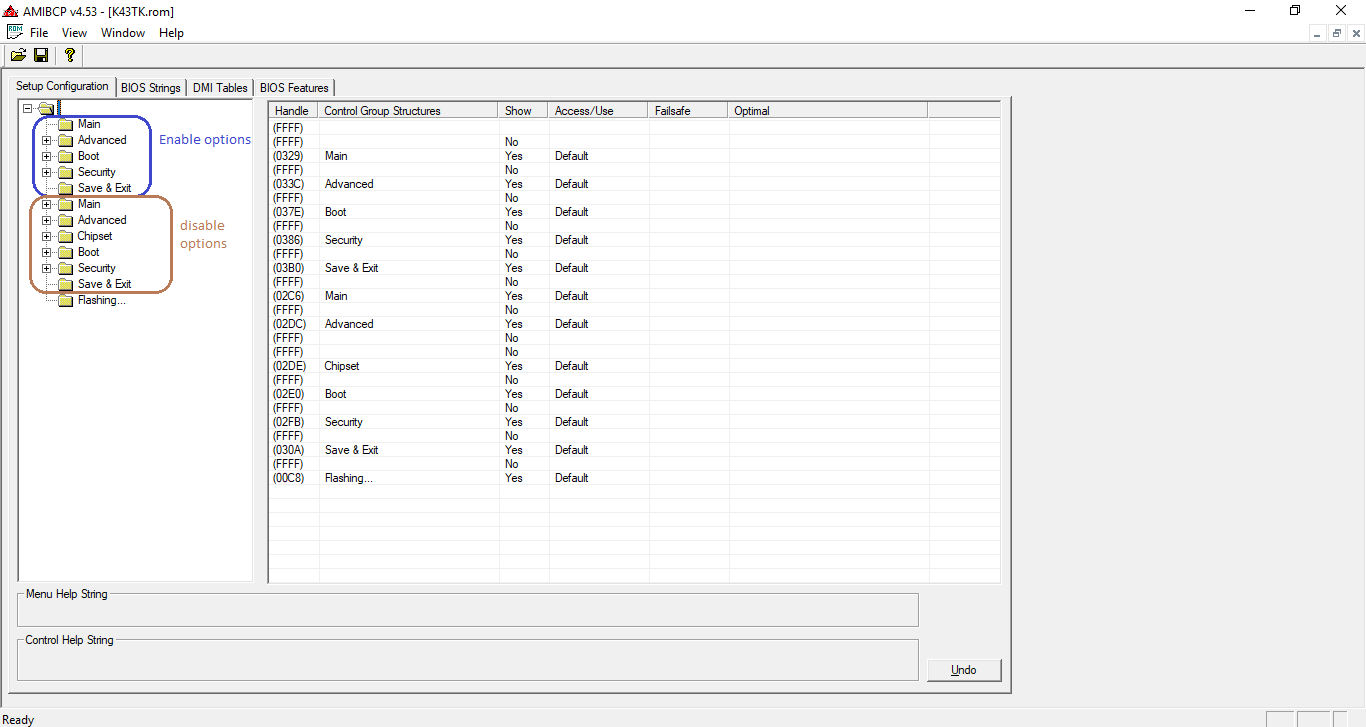Viewport: 1366px width, 727px height.
Task: Click the Undo button
Action: [x=964, y=670]
